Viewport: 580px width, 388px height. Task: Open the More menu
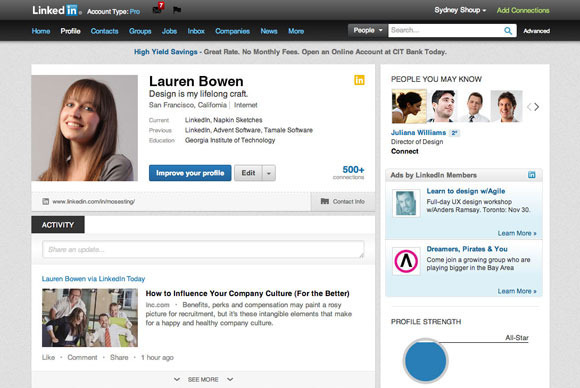click(296, 31)
